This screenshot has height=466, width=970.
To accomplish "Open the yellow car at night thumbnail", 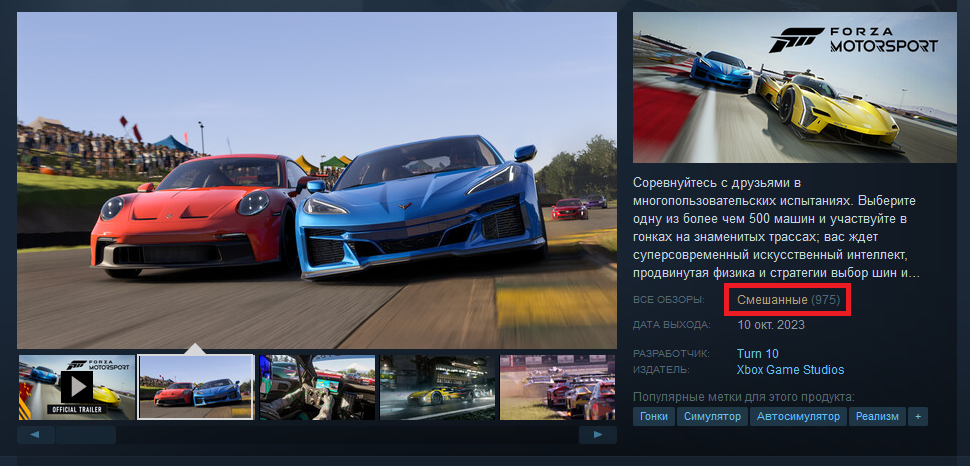I will (437, 387).
